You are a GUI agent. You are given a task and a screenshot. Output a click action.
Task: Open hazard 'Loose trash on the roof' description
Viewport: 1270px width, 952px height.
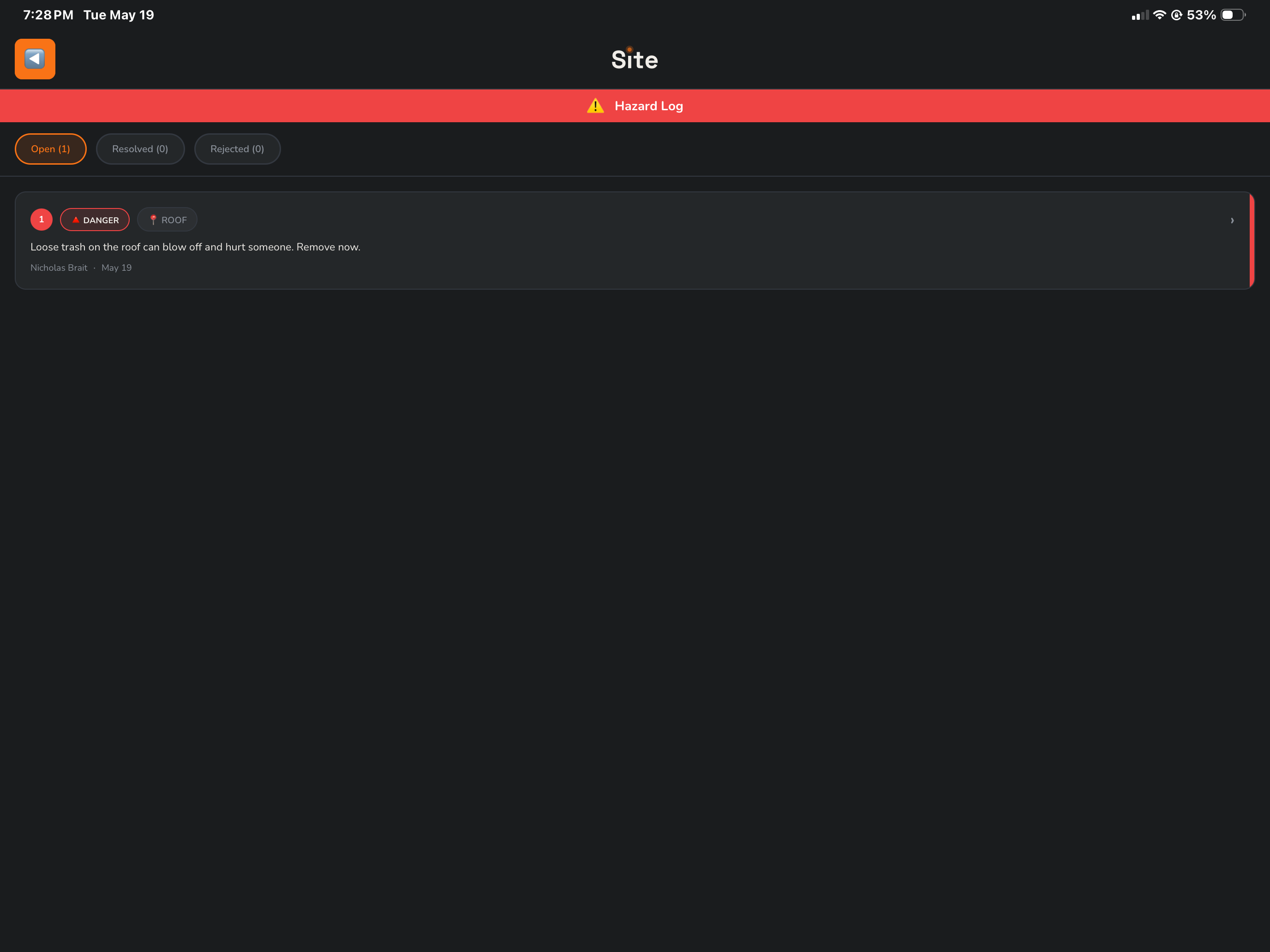tap(195, 247)
